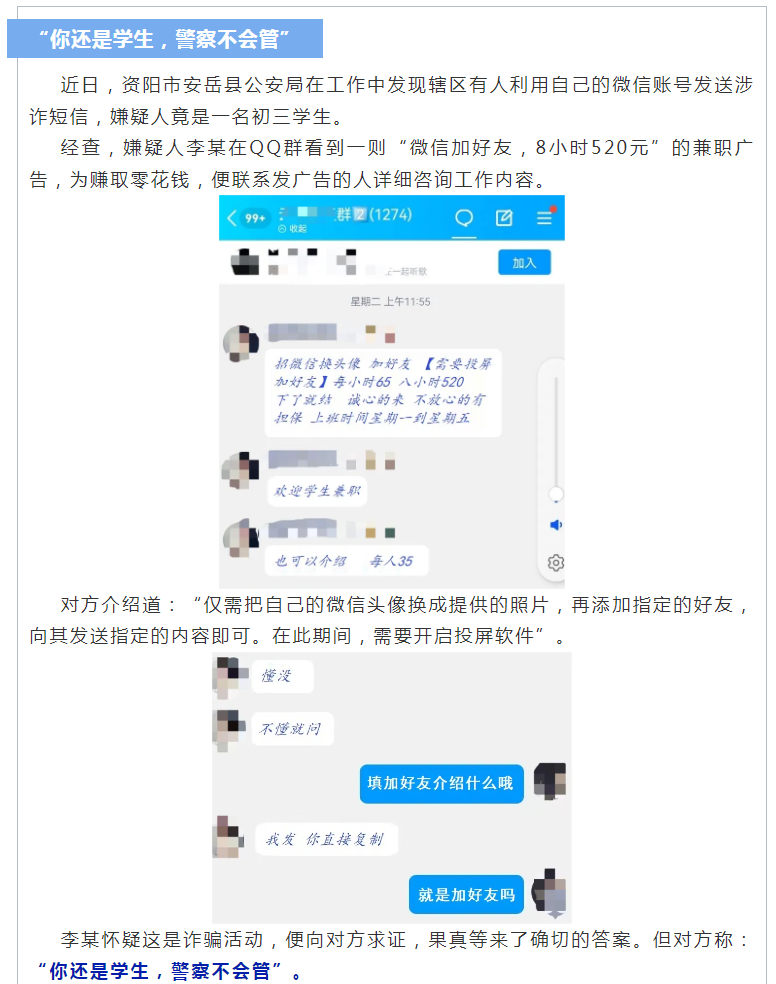Click the sender avatar beside 懂没 message
The width and height of the screenshot is (776, 984).
point(229,676)
